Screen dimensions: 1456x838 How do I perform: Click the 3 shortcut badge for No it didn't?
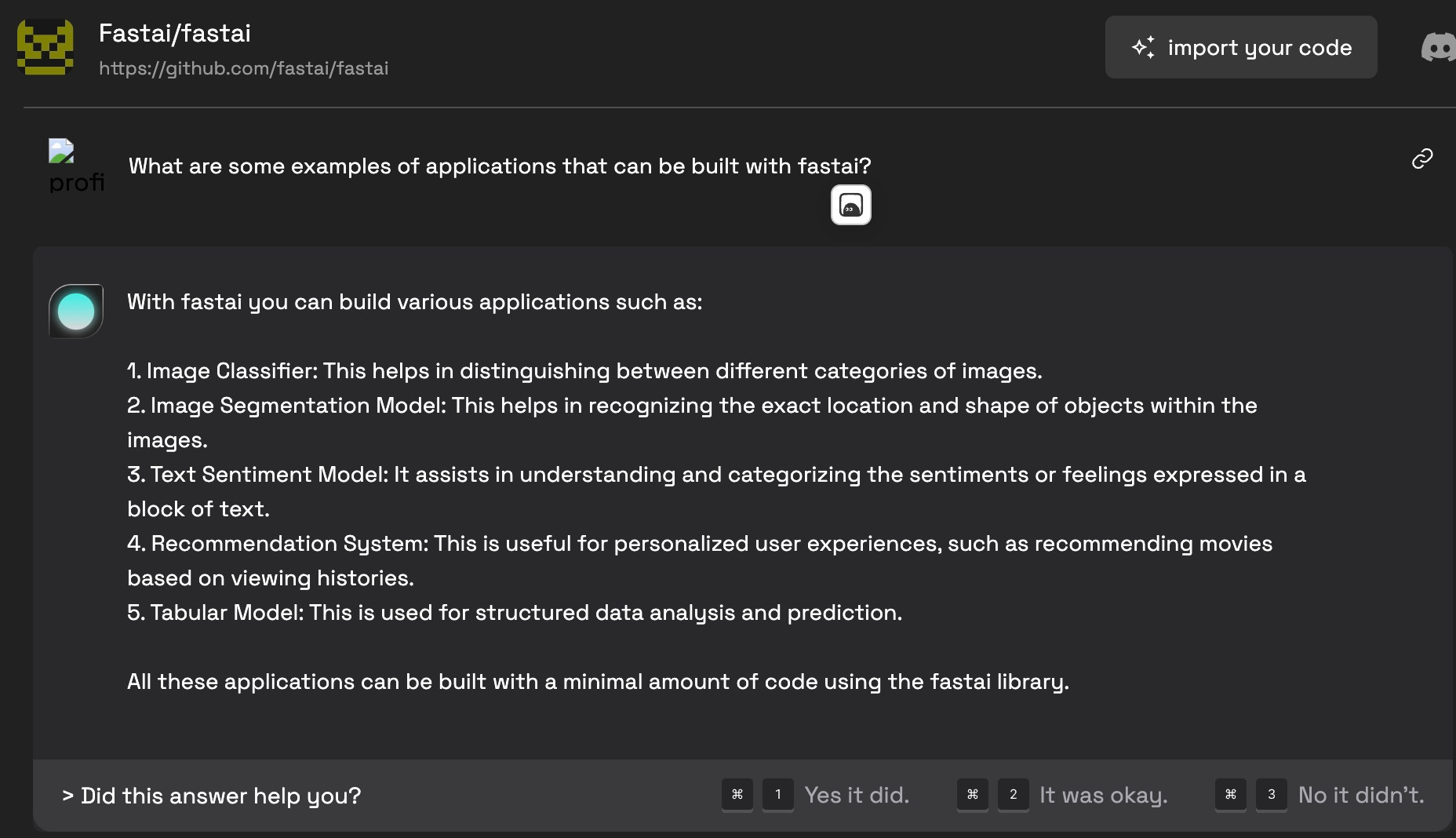1272,795
